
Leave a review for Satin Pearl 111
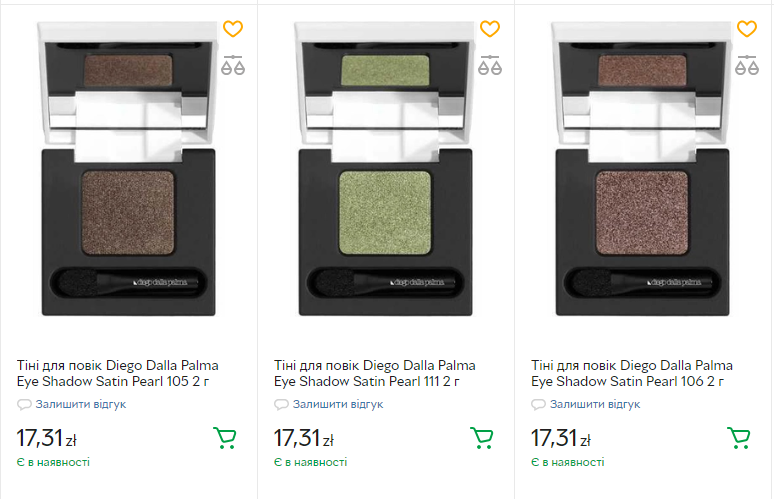coord(337,404)
